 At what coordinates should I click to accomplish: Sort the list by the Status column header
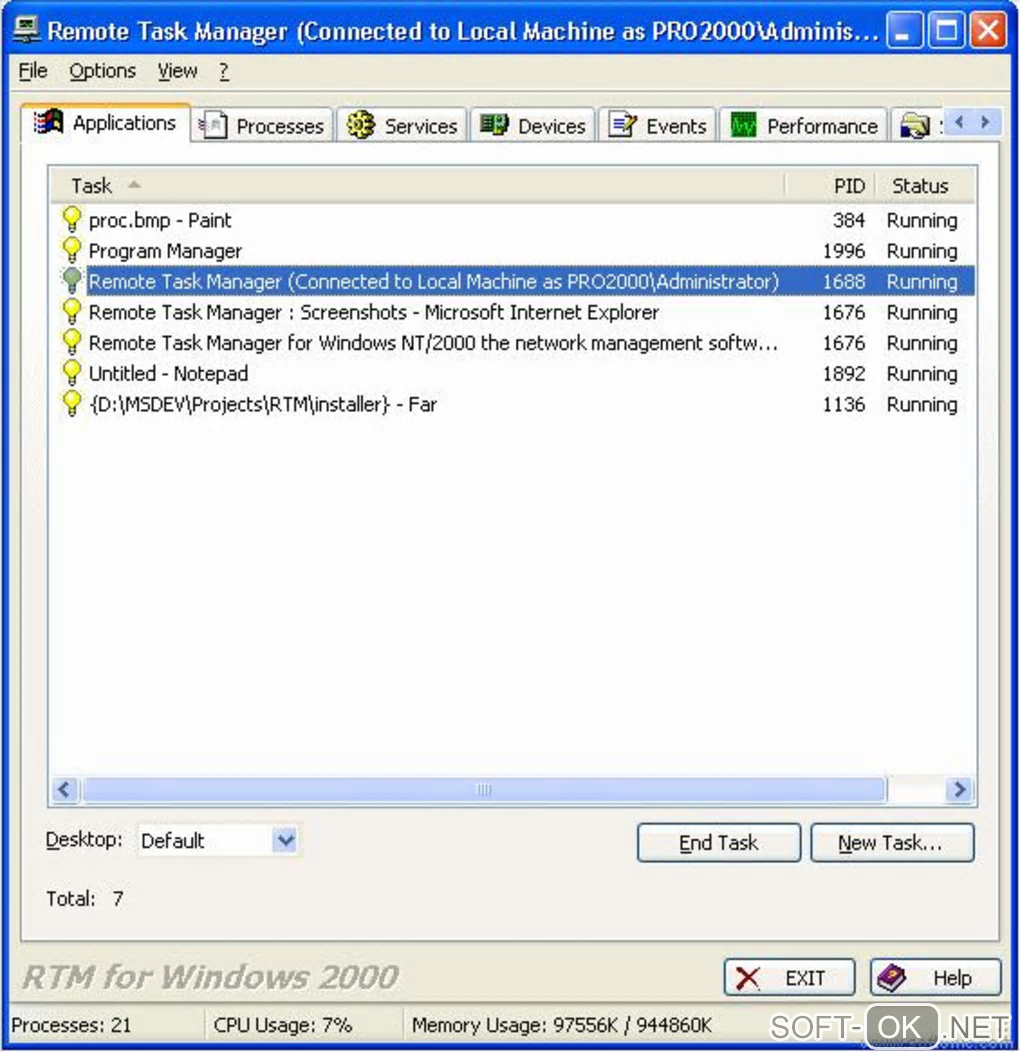point(925,186)
